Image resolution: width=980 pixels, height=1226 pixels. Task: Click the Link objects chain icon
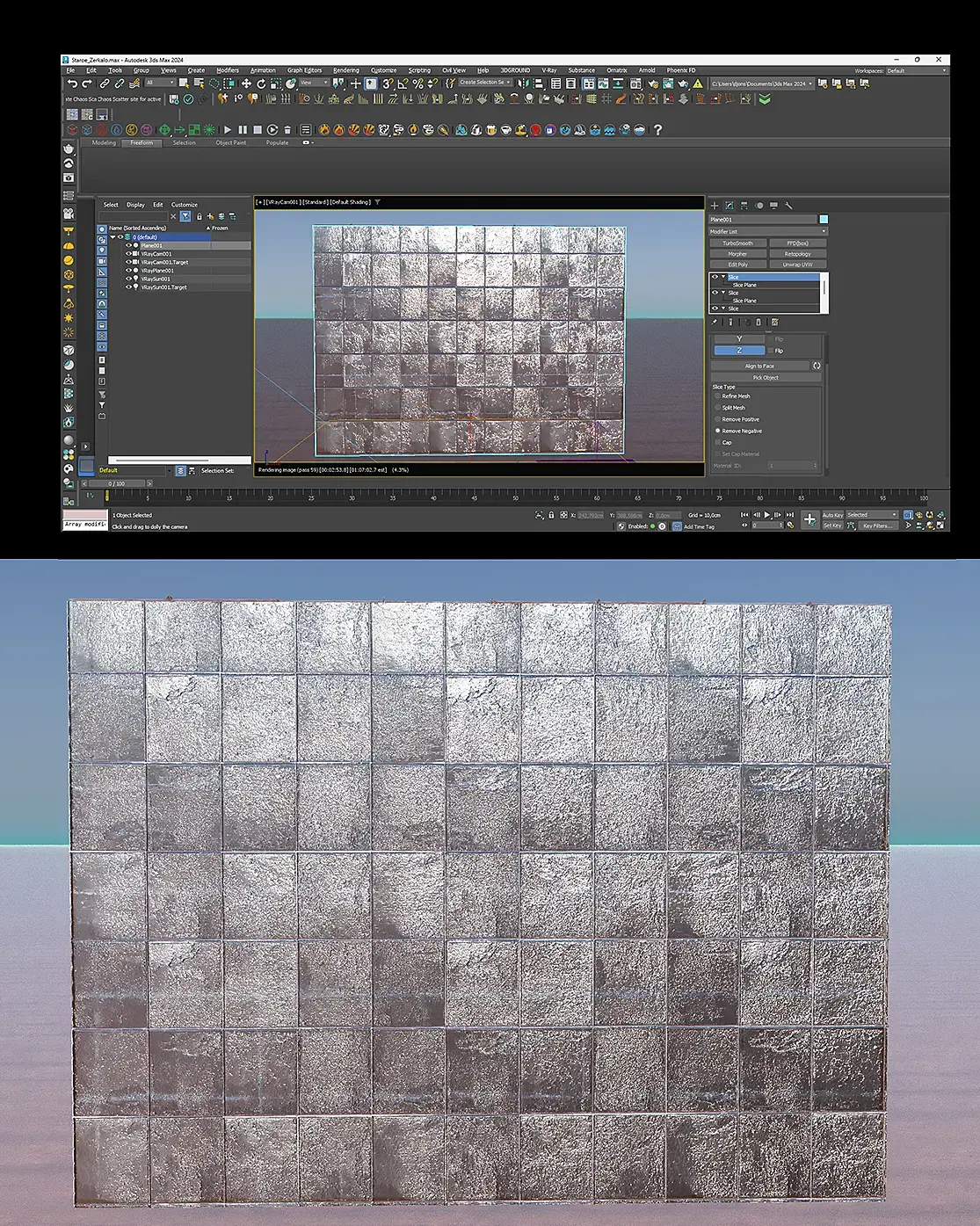click(104, 83)
